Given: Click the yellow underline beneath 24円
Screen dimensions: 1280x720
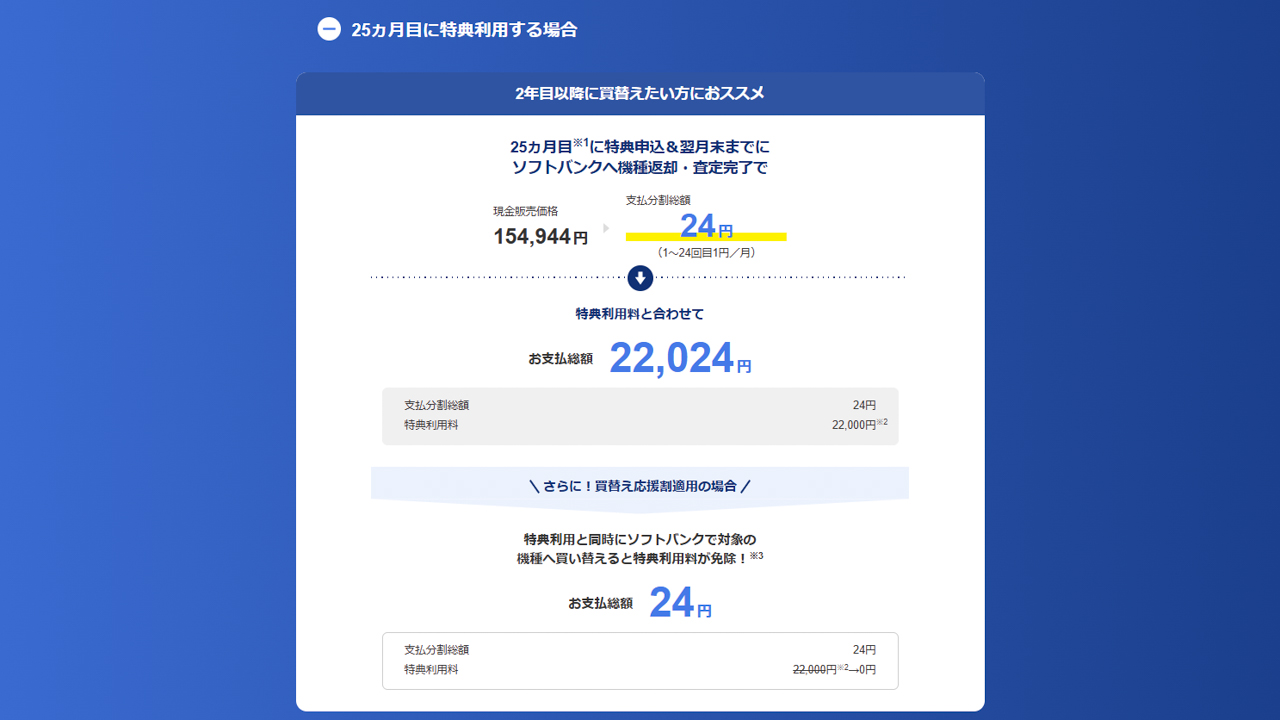Looking at the screenshot, I should pos(706,237).
